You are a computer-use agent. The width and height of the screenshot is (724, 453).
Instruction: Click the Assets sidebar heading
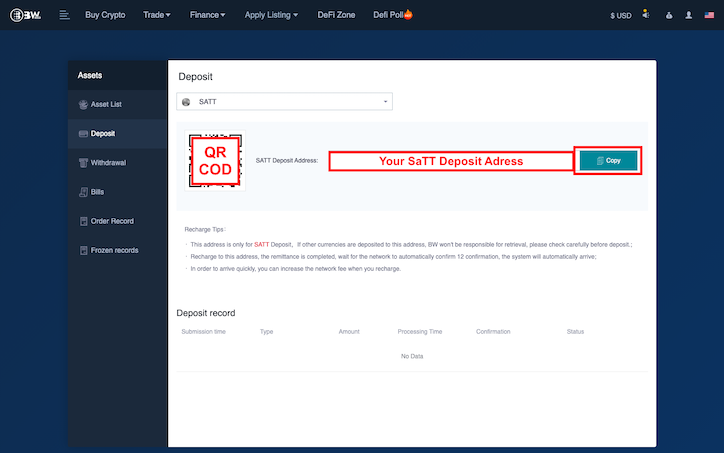click(x=90, y=75)
